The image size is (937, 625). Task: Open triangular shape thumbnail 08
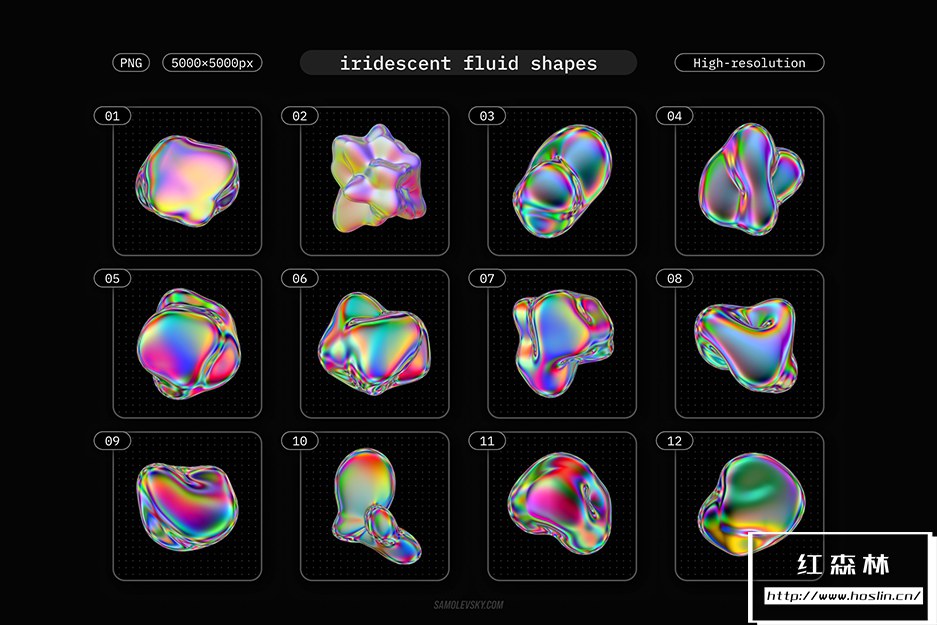coord(749,344)
